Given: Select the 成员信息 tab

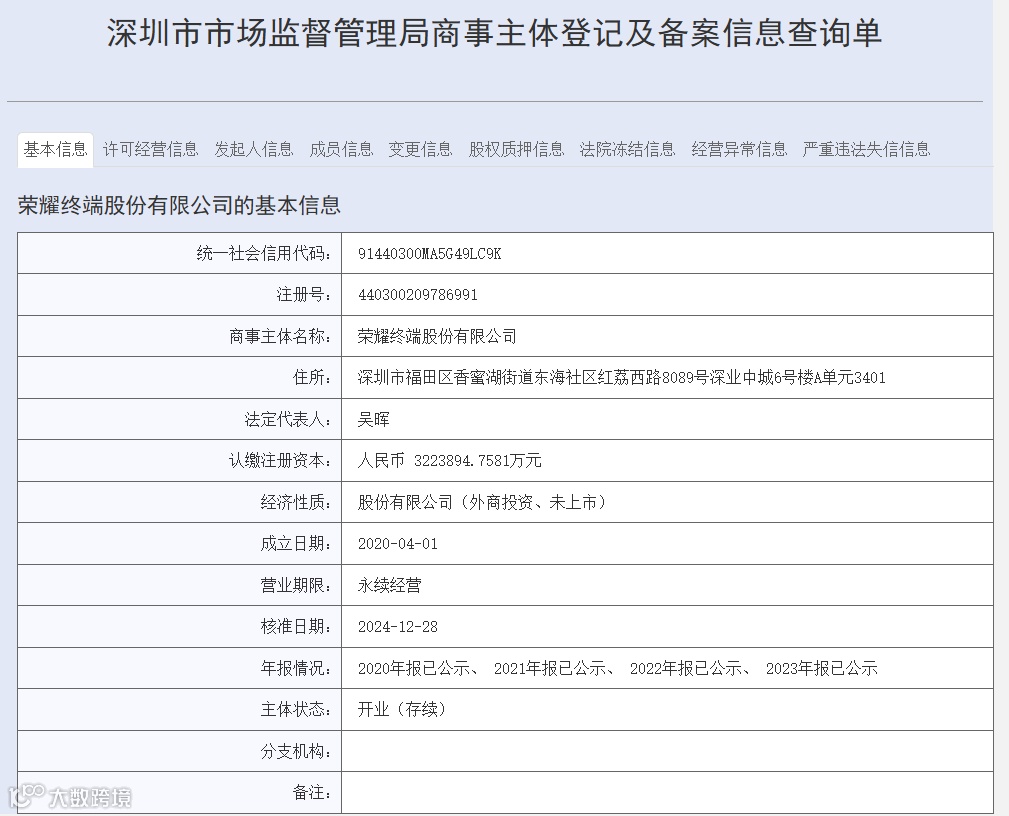Looking at the screenshot, I should [x=341, y=150].
